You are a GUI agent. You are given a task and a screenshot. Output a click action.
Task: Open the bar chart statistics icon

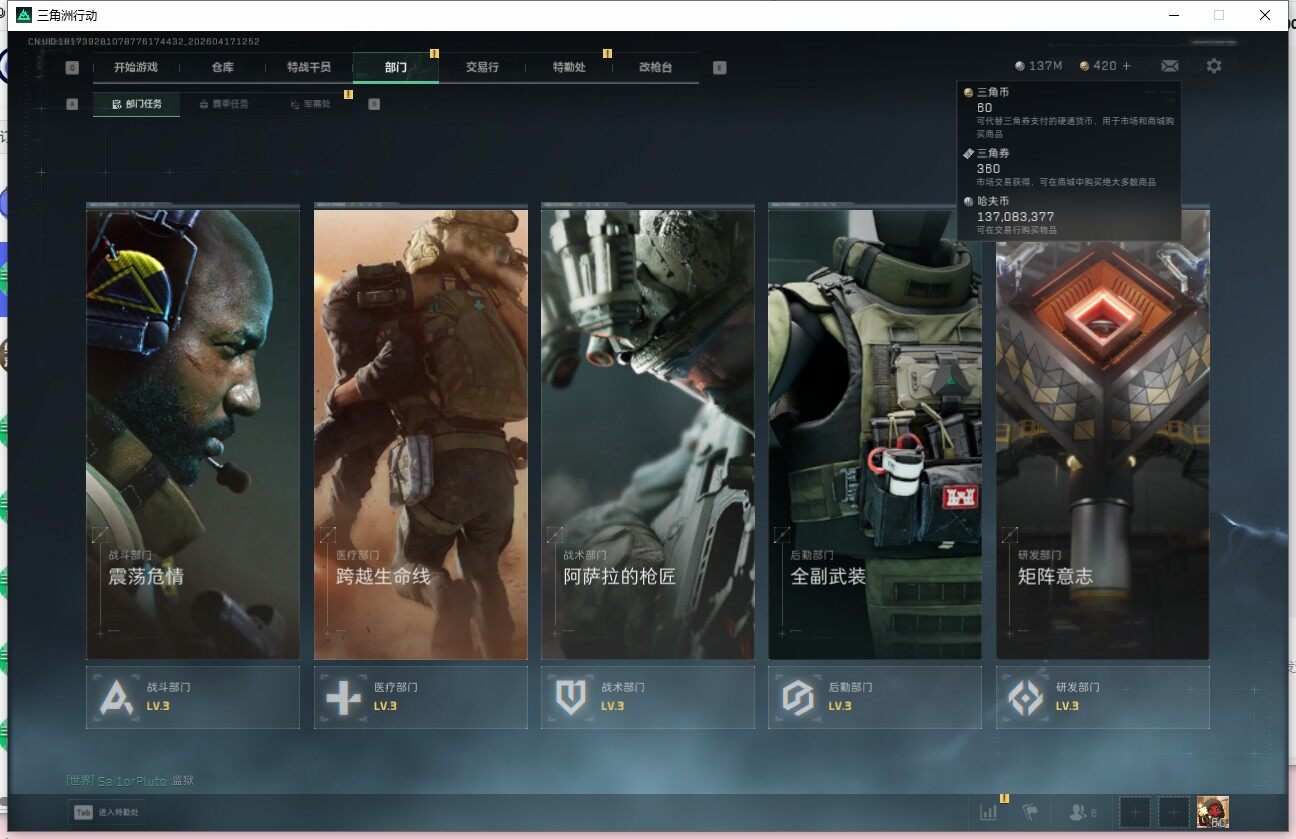click(989, 813)
